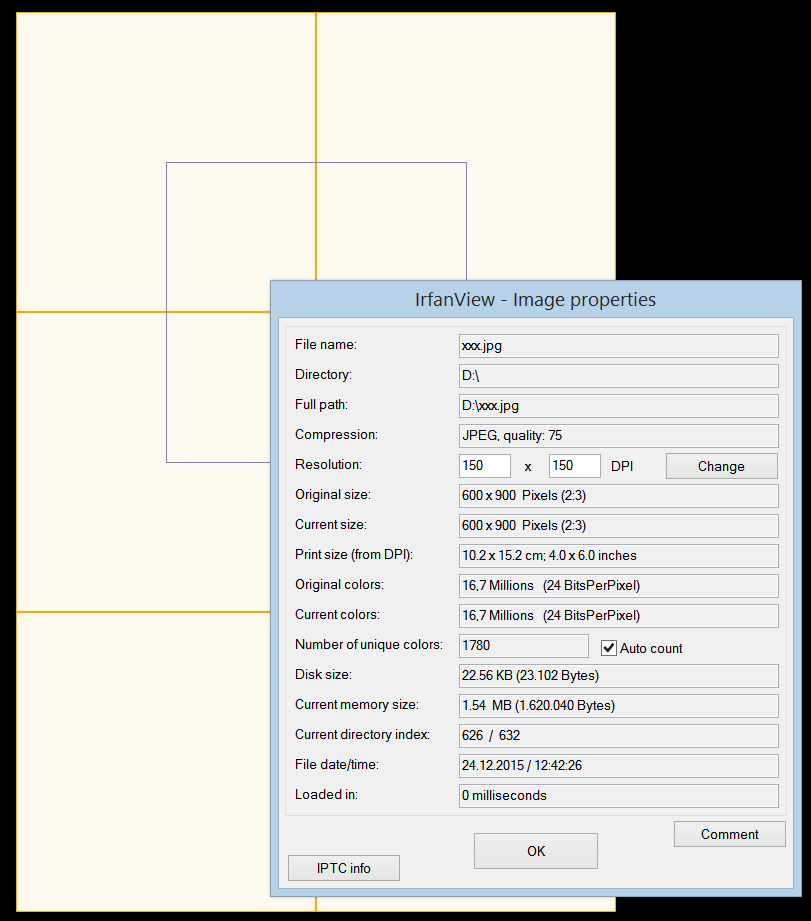Image resolution: width=811 pixels, height=921 pixels.
Task: Click the Original size value field
Action: click(618, 496)
